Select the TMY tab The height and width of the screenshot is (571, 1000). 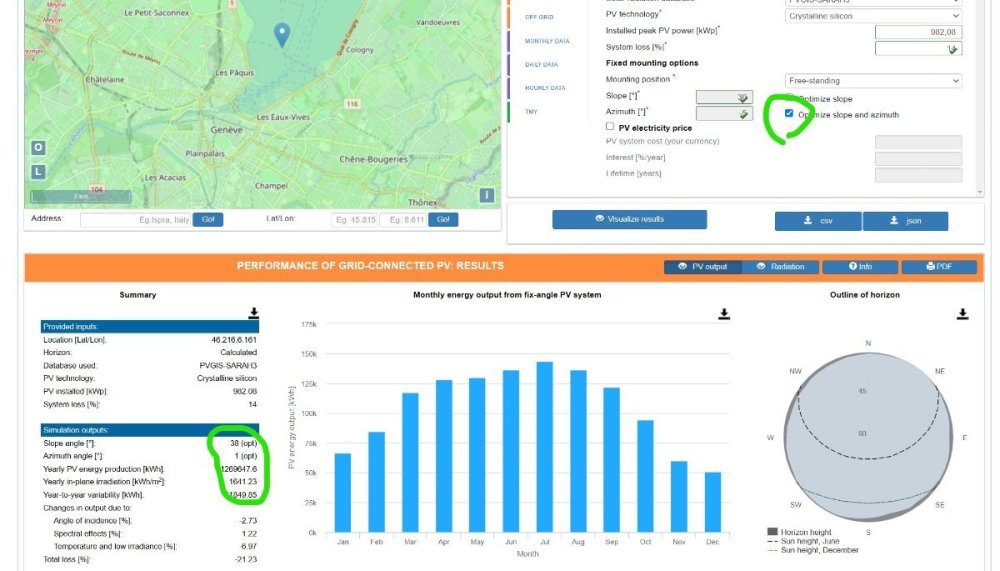click(x=531, y=112)
